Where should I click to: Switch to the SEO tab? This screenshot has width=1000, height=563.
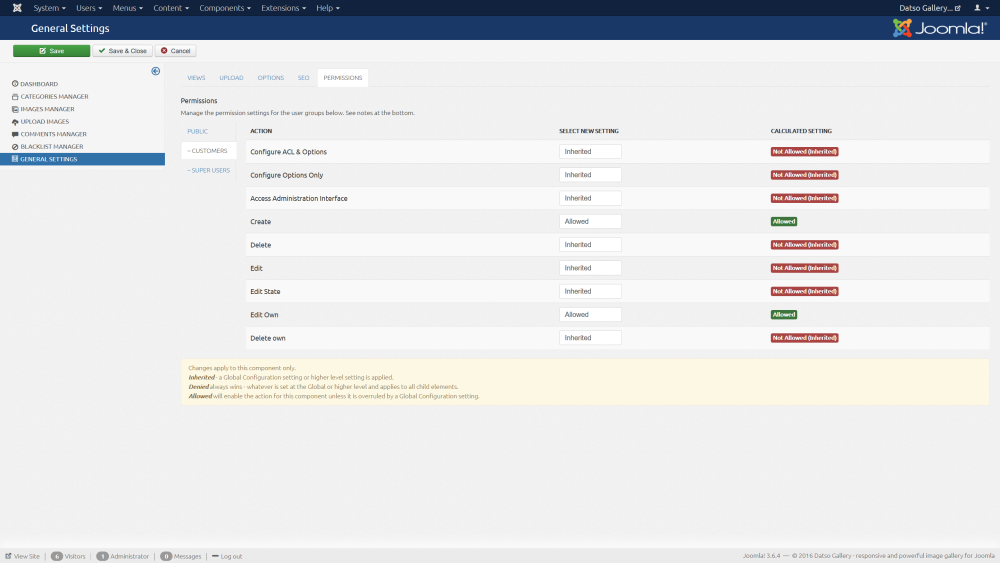click(x=303, y=78)
